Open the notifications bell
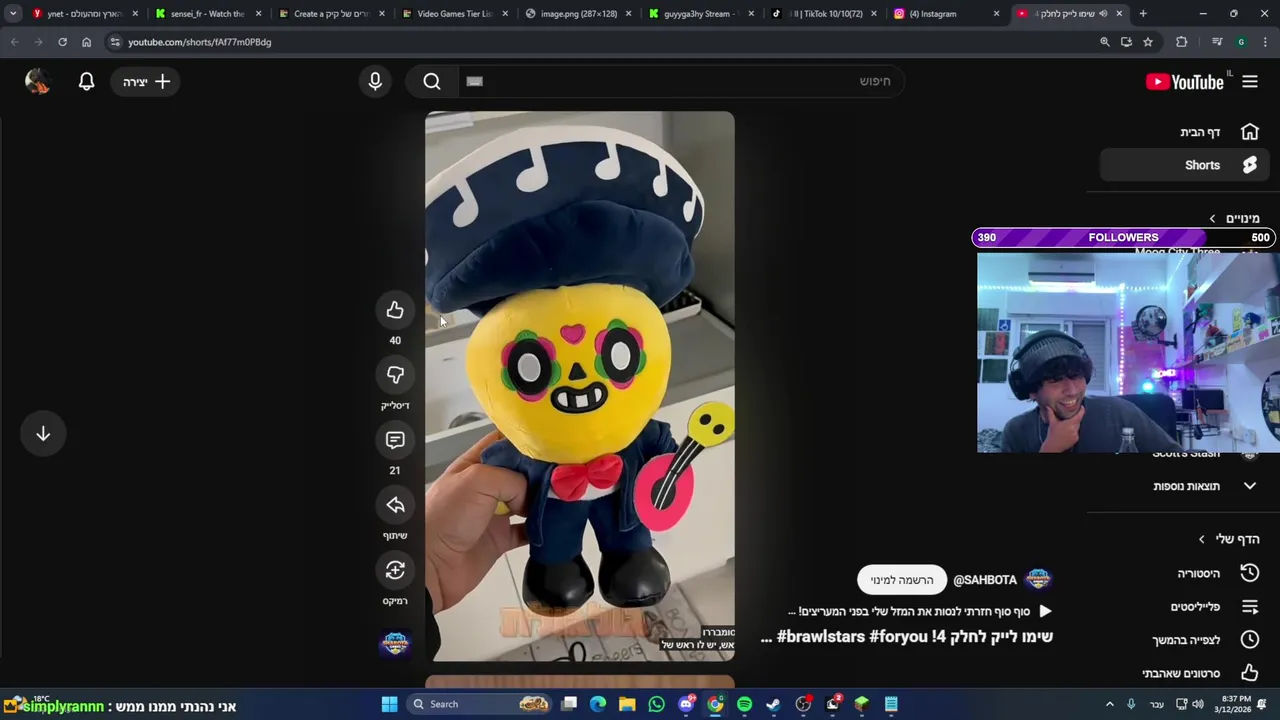The height and width of the screenshot is (720, 1280). (87, 82)
